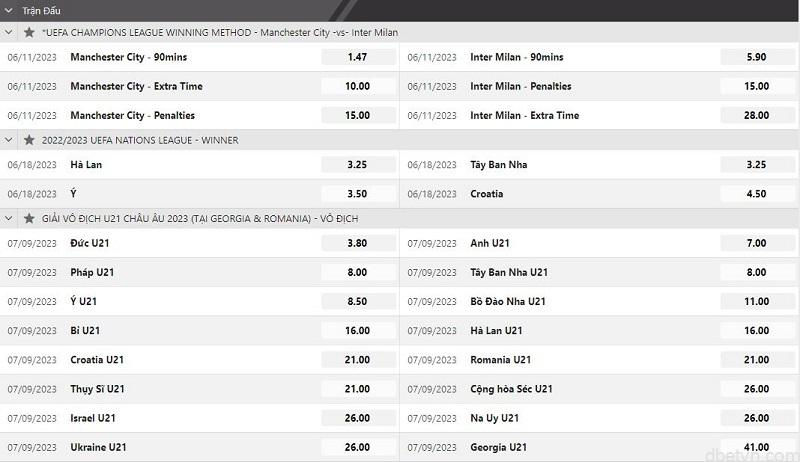
Task: Click the Thụy Sĩ U21 team name
Action: [97, 389]
